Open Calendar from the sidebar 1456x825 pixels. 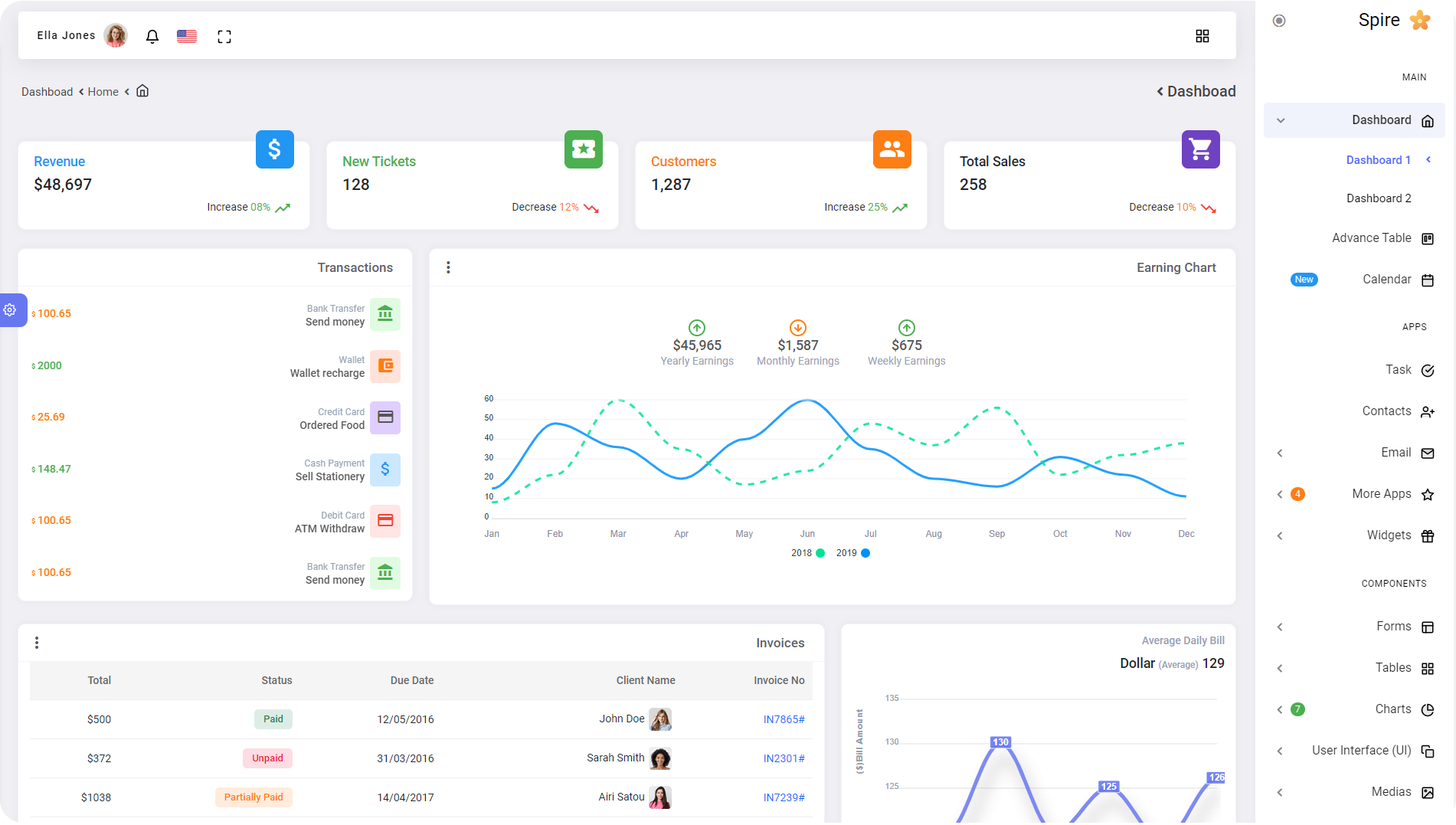click(1386, 280)
